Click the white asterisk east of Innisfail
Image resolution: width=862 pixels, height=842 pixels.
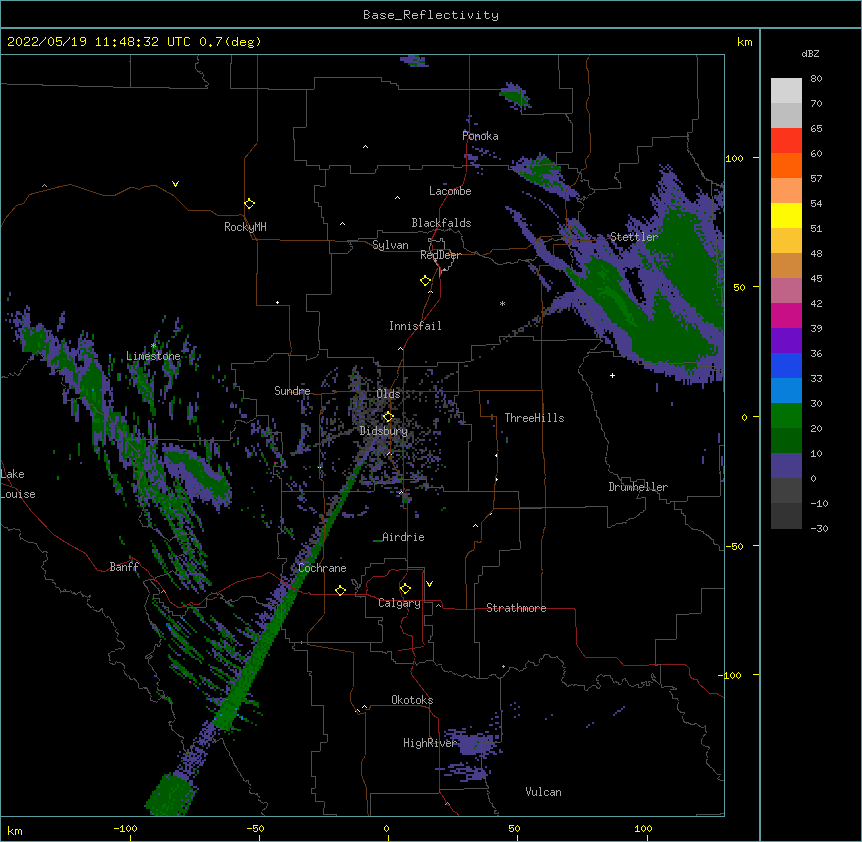(x=502, y=303)
